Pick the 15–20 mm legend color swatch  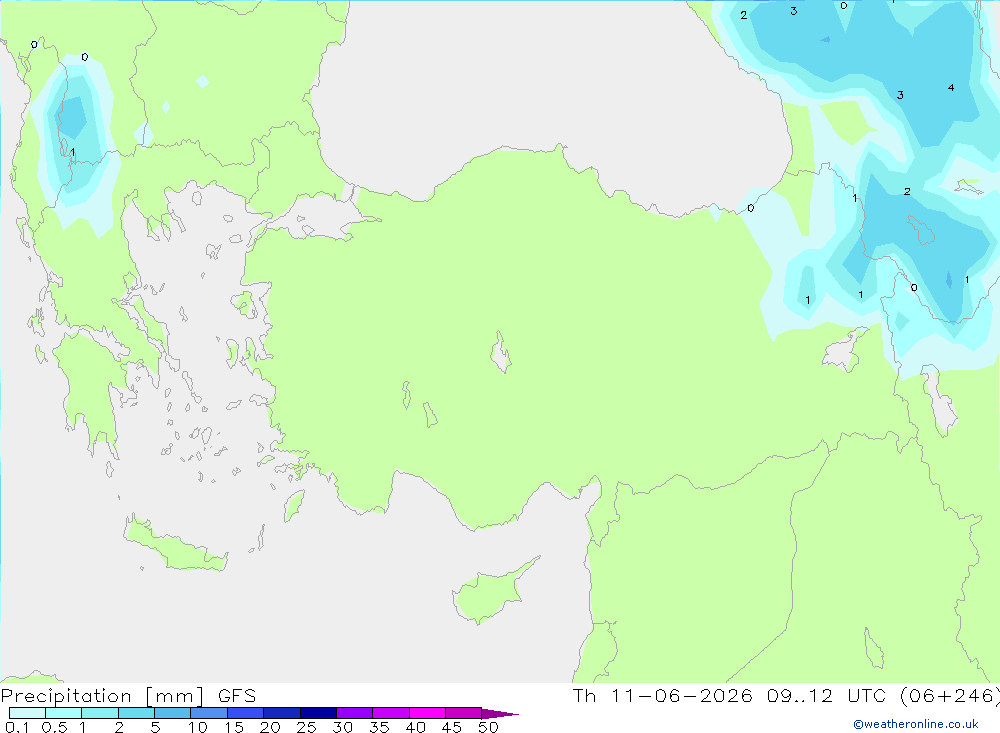click(x=245, y=713)
